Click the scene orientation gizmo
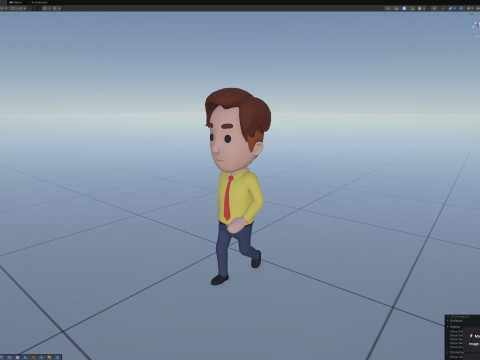Image resolution: width=480 pixels, height=360 pixels. pos(476,25)
